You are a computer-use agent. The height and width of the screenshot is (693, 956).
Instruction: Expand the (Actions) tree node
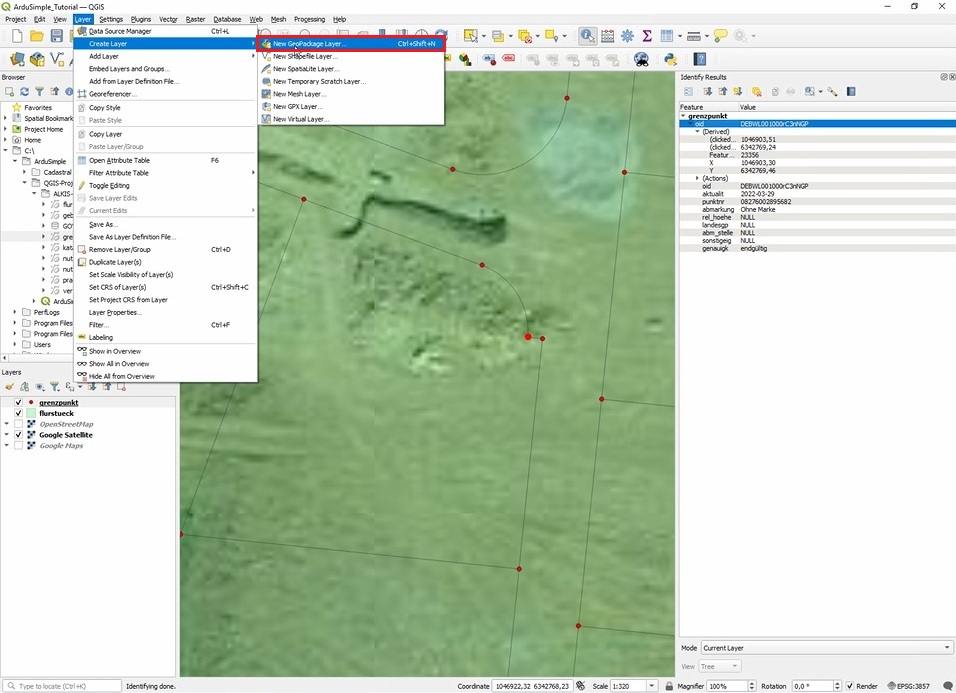pos(698,178)
